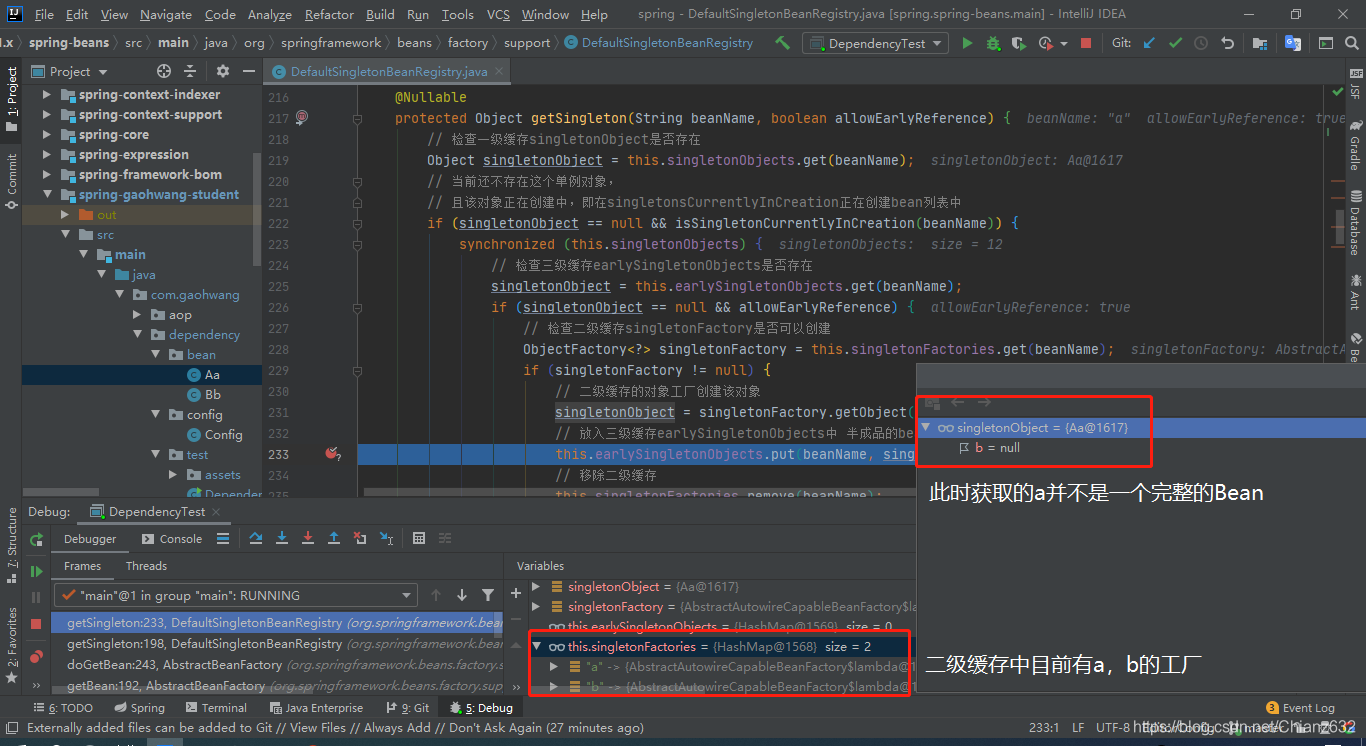
Task: Select next frame with the down arrow
Action: 461,595
